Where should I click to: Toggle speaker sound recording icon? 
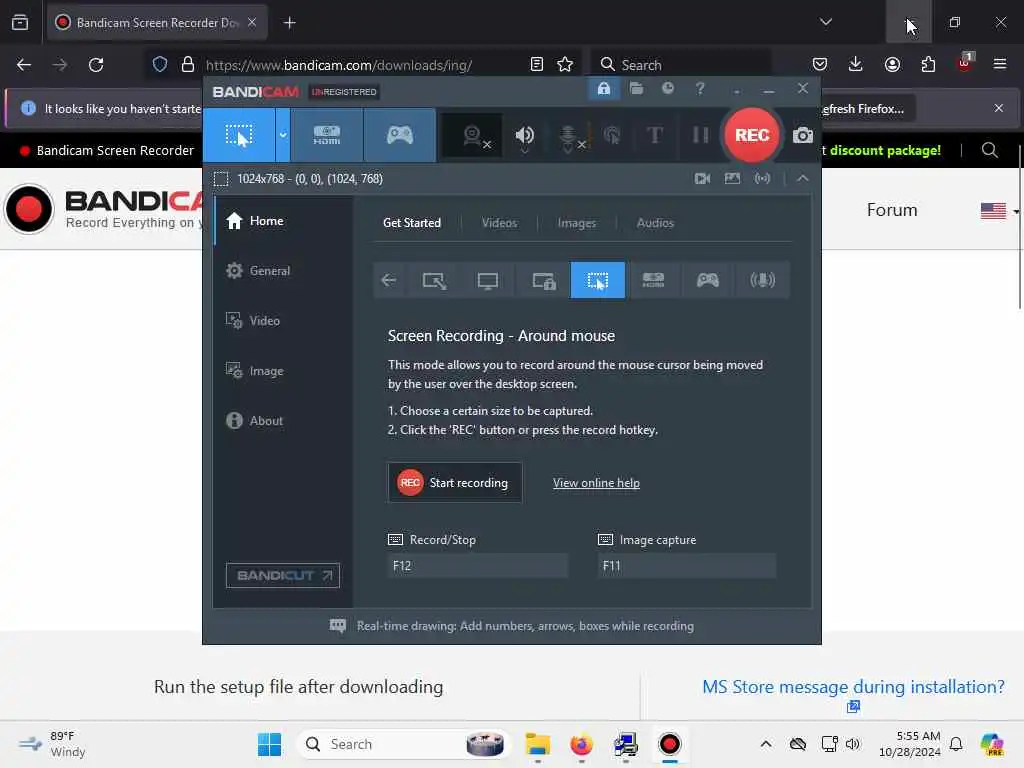click(x=524, y=135)
